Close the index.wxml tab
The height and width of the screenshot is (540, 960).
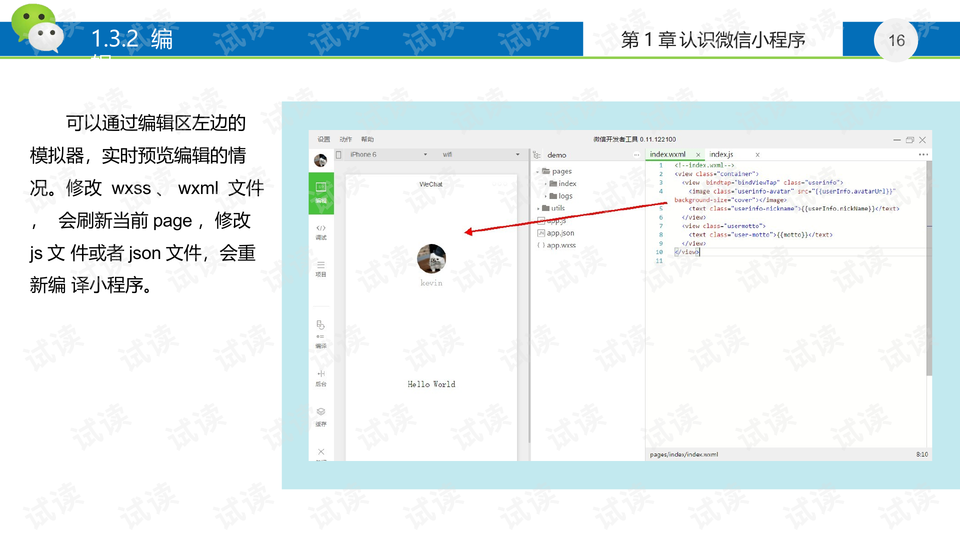point(697,155)
